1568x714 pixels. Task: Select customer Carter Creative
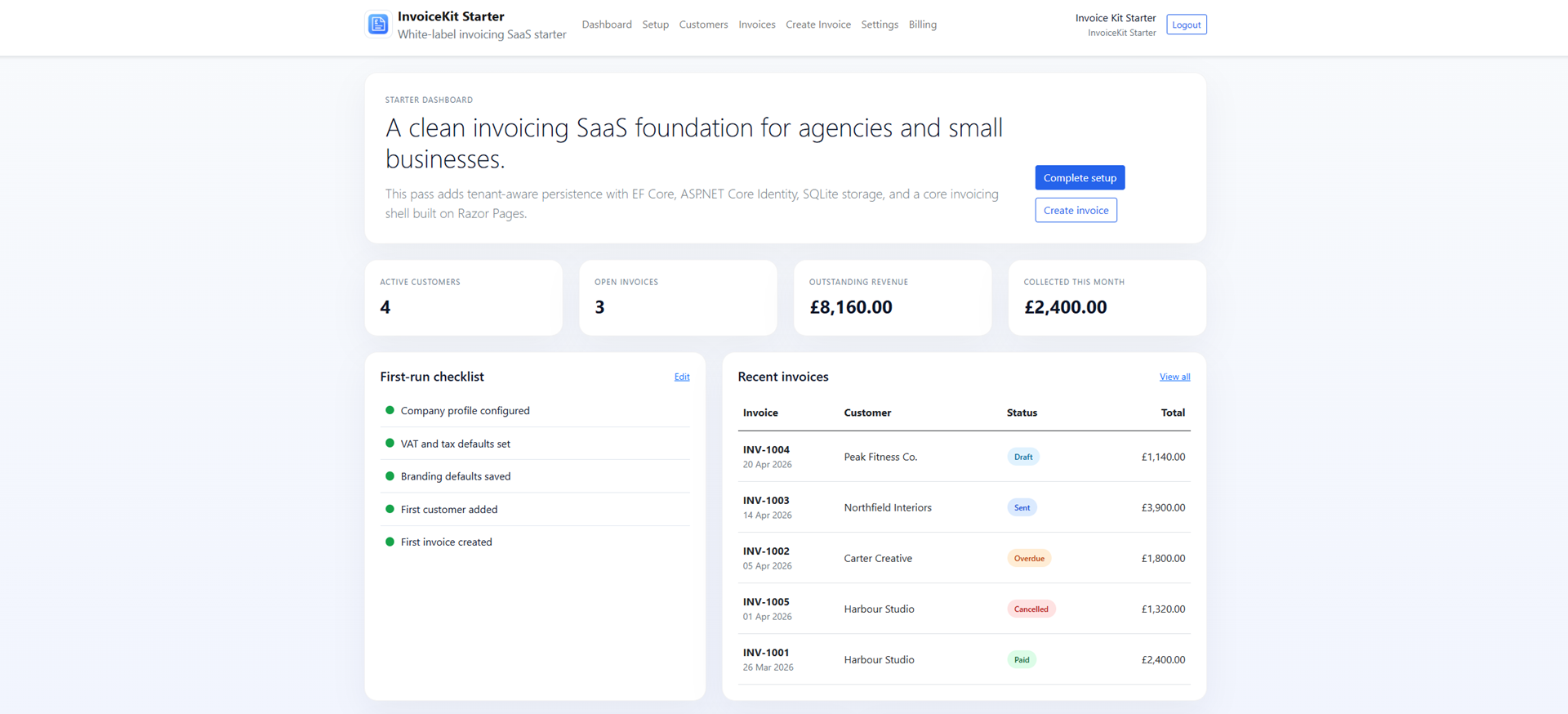pyautogui.click(x=878, y=558)
